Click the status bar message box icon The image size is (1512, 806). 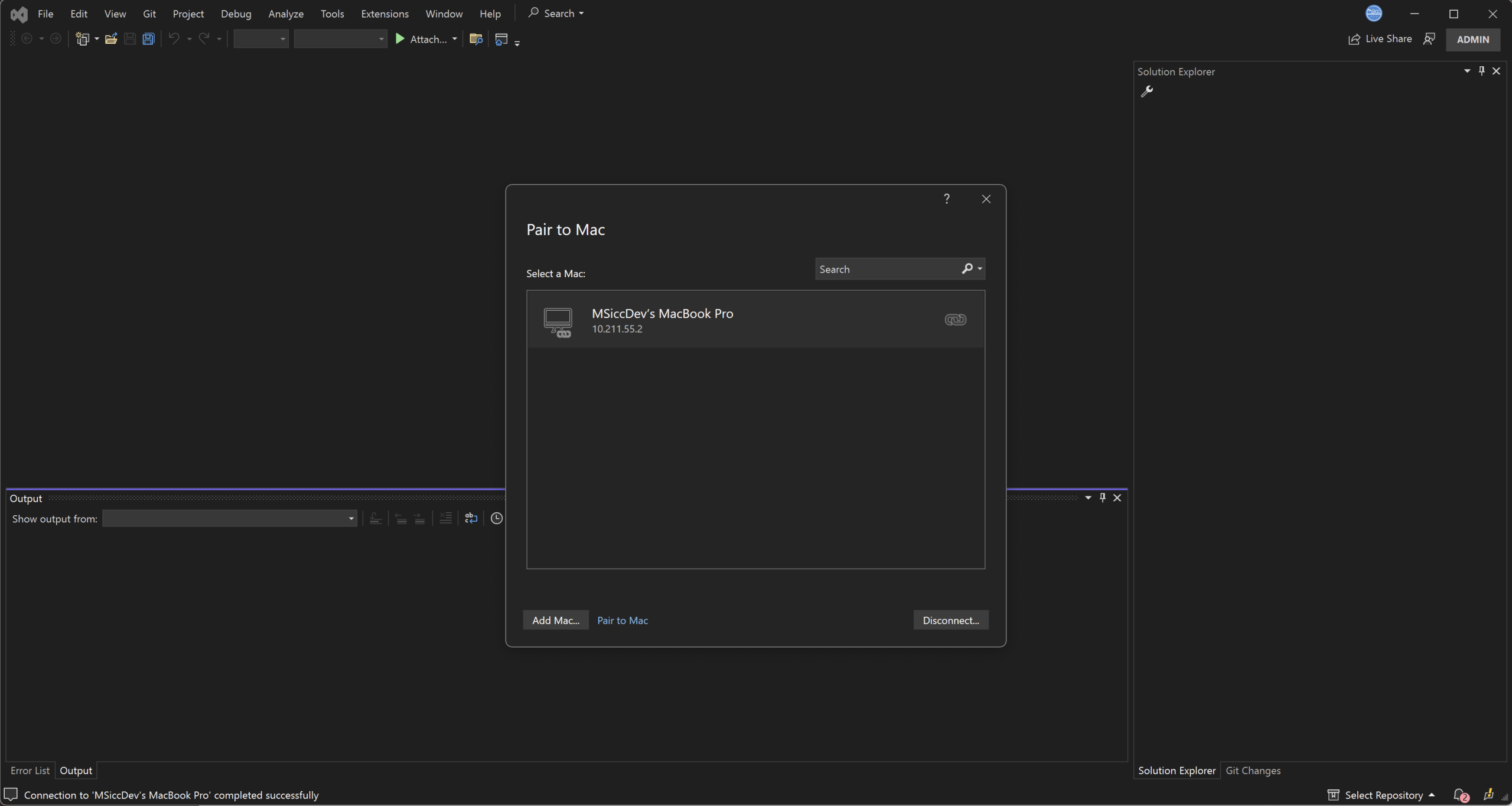(x=11, y=795)
